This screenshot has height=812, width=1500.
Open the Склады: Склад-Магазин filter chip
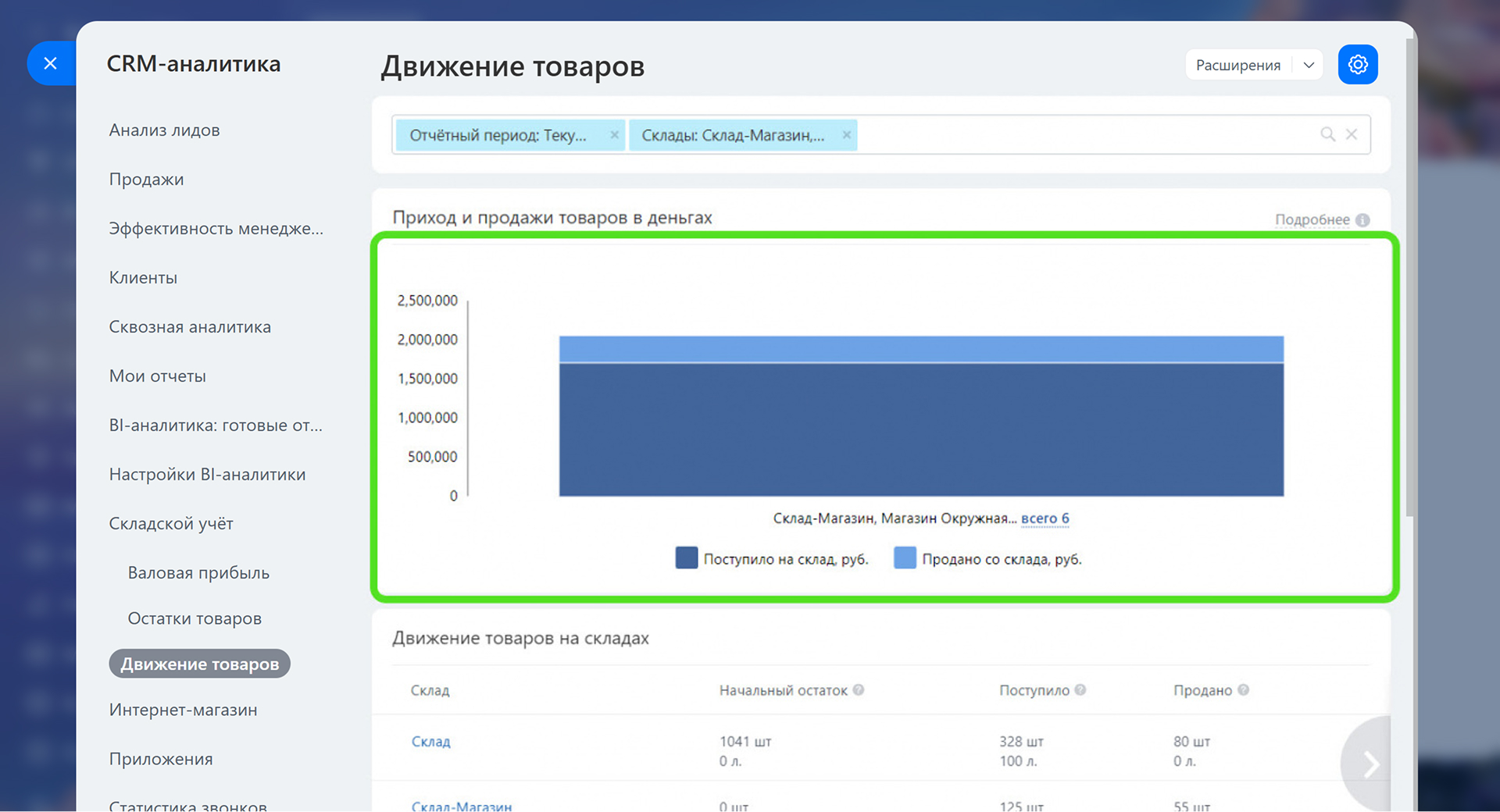[x=733, y=135]
